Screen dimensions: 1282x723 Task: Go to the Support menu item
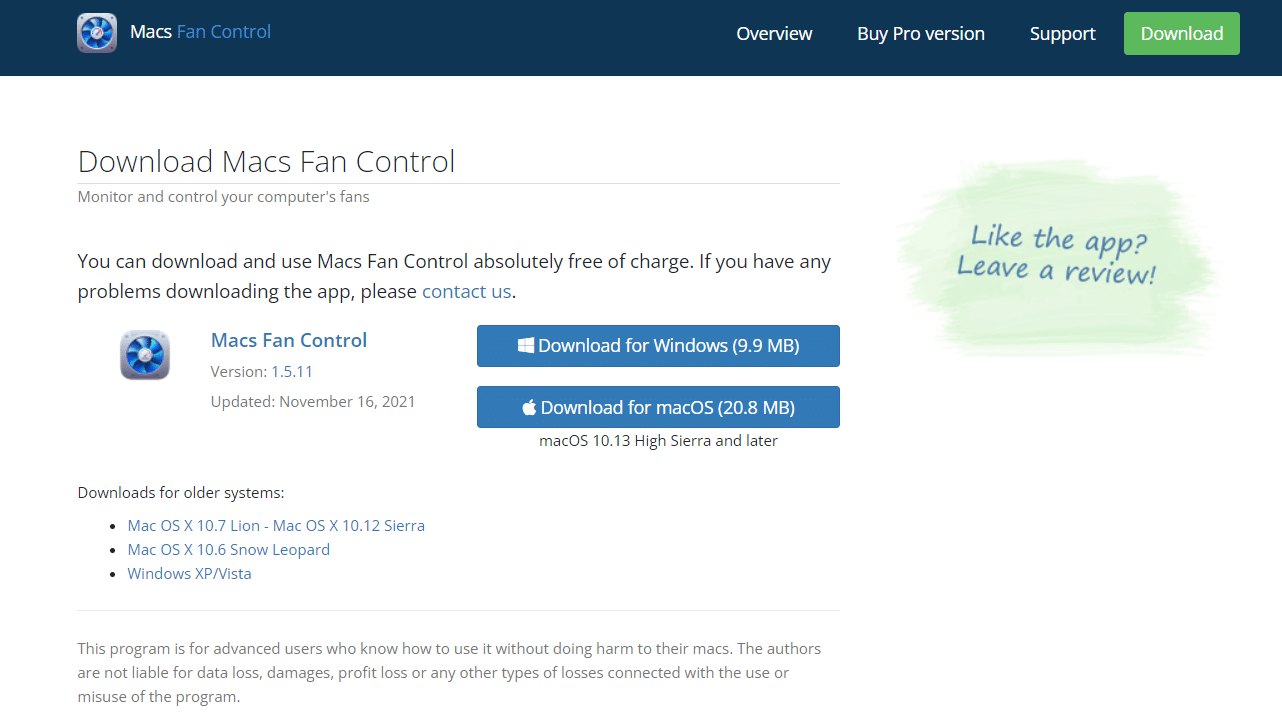tap(1062, 33)
